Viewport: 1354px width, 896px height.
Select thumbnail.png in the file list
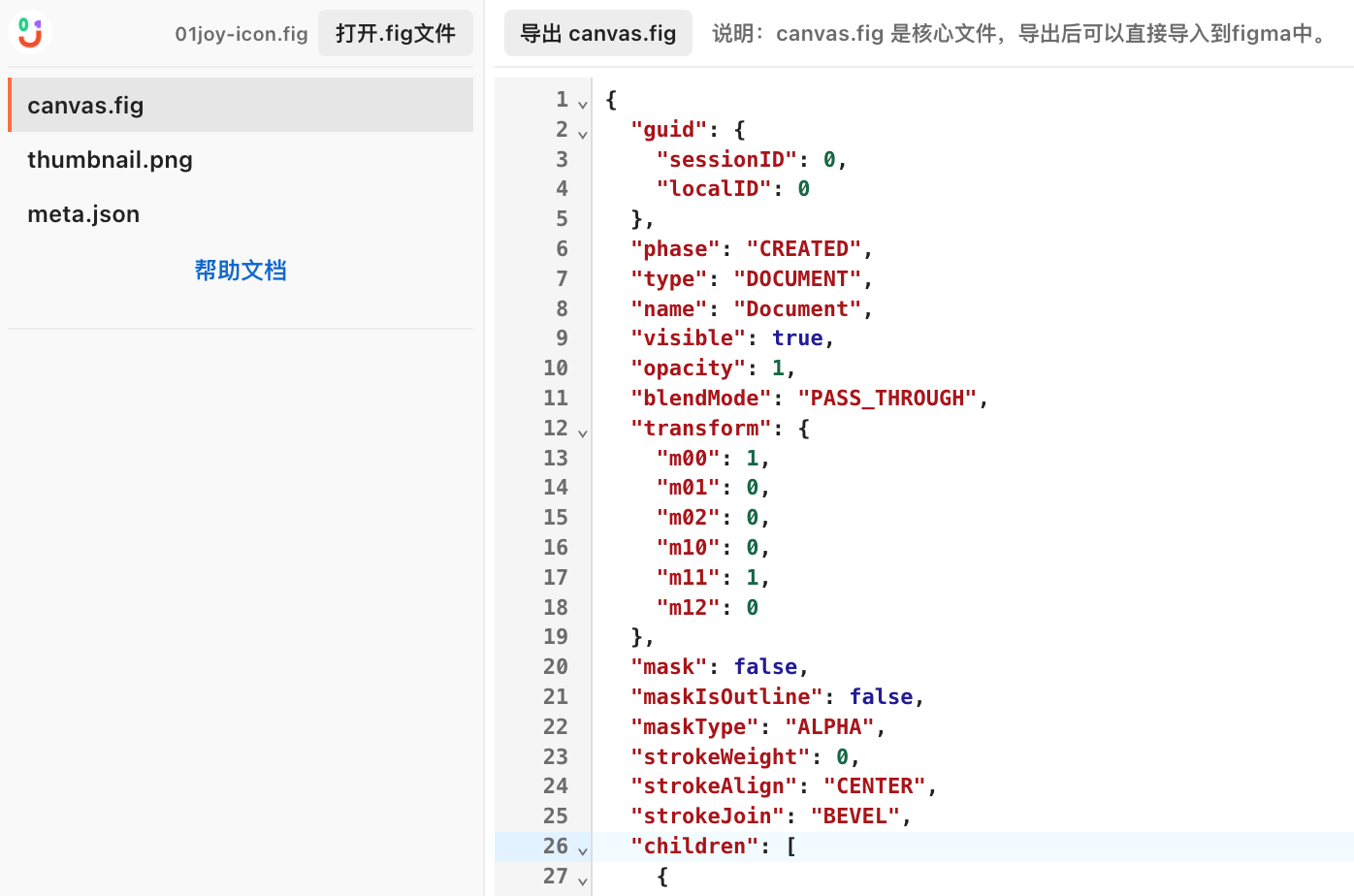(110, 159)
